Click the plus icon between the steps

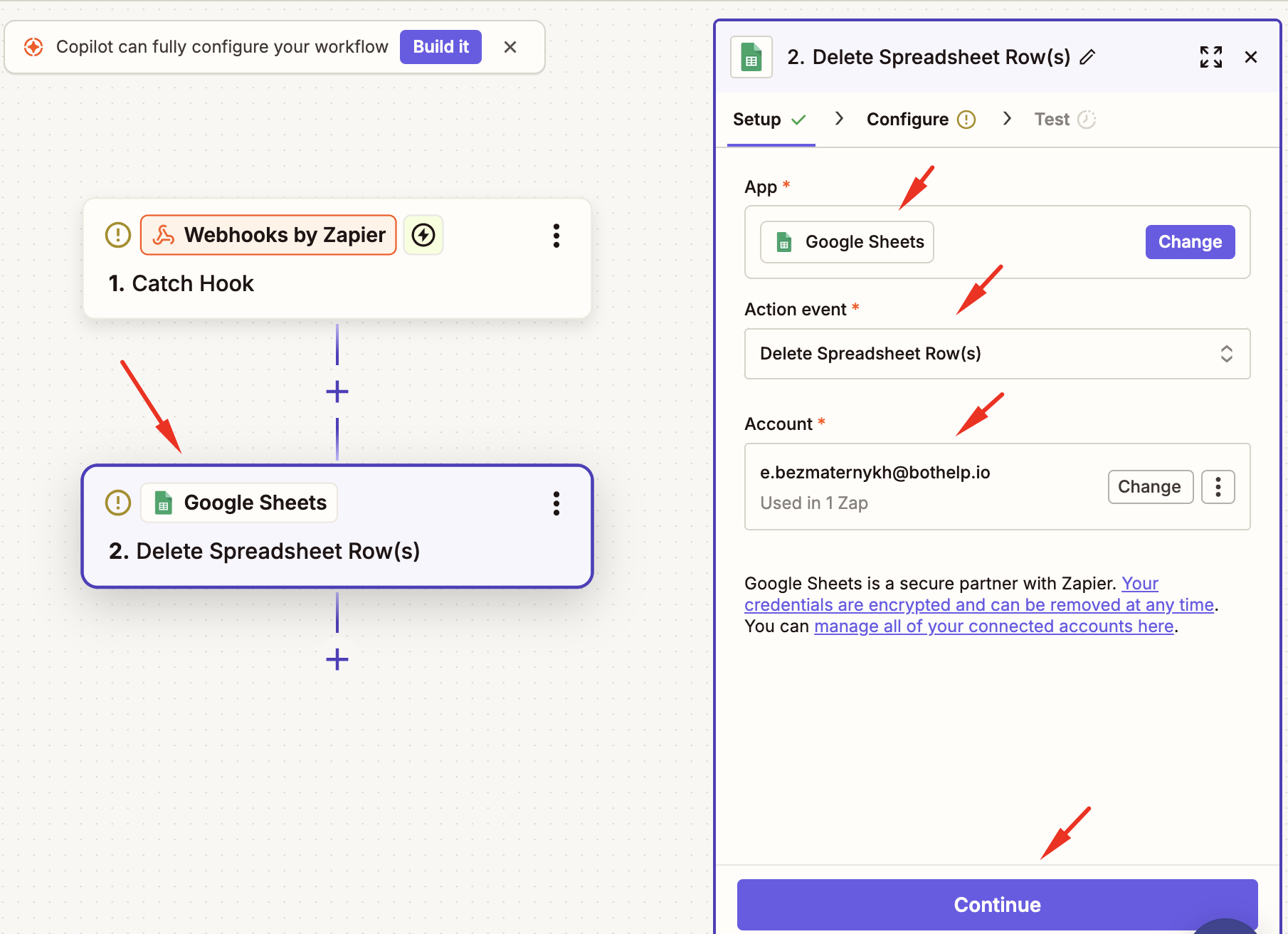[x=337, y=392]
